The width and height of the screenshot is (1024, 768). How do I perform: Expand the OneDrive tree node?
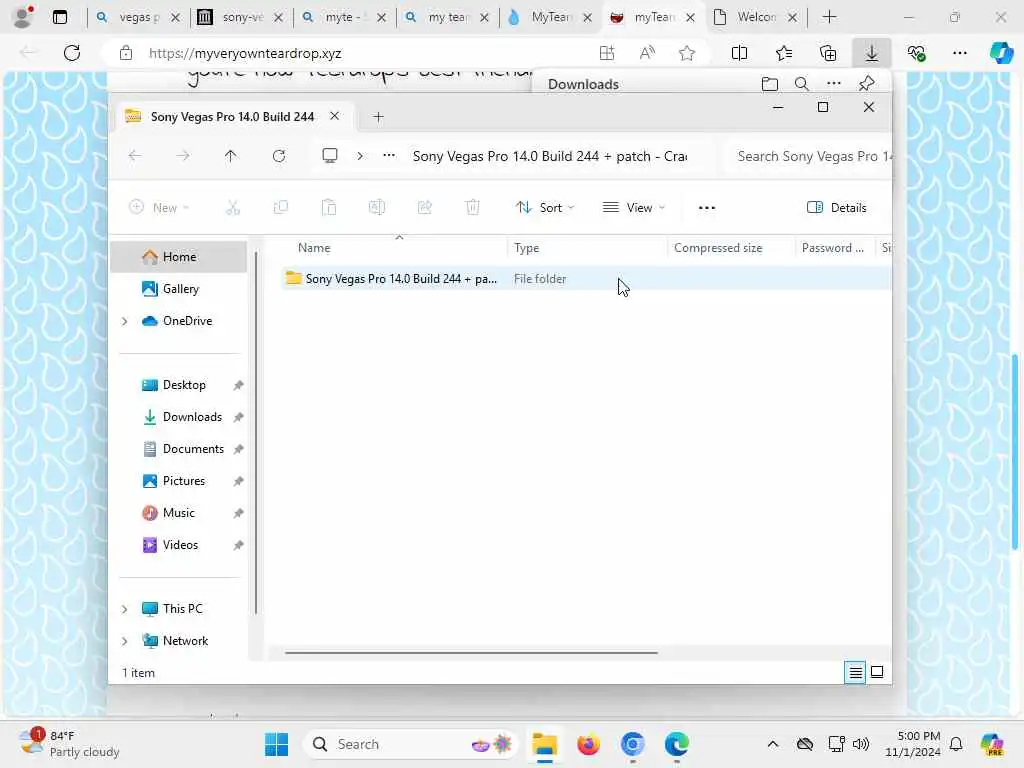[x=125, y=321]
